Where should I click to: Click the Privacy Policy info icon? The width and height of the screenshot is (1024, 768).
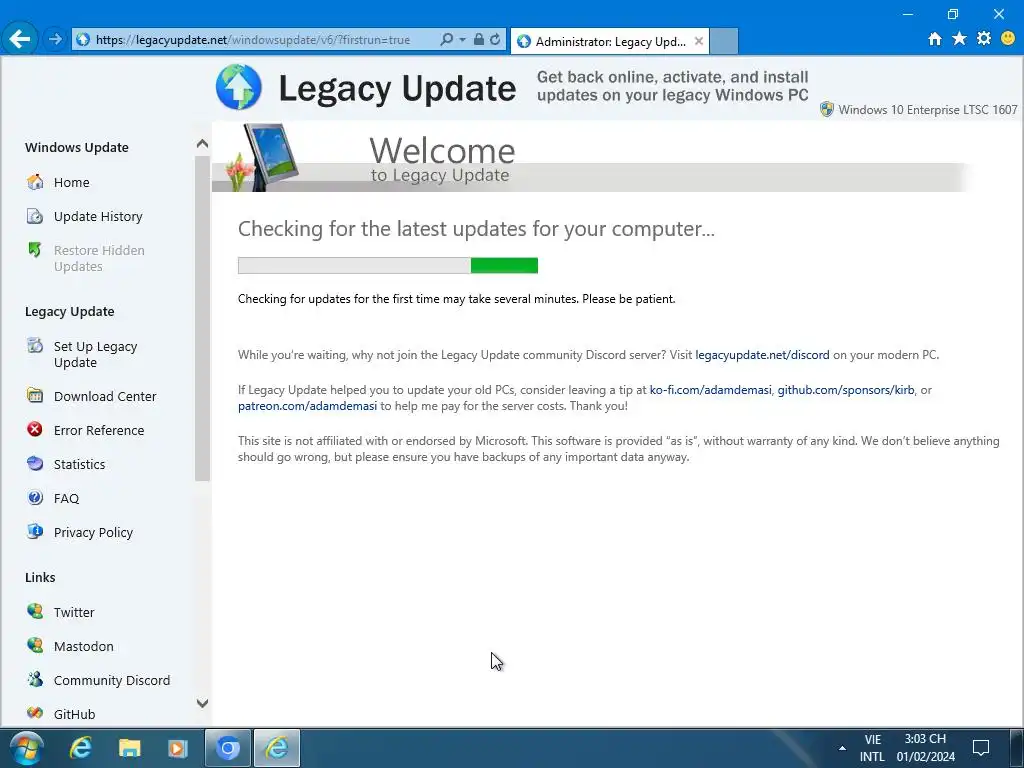tap(35, 531)
